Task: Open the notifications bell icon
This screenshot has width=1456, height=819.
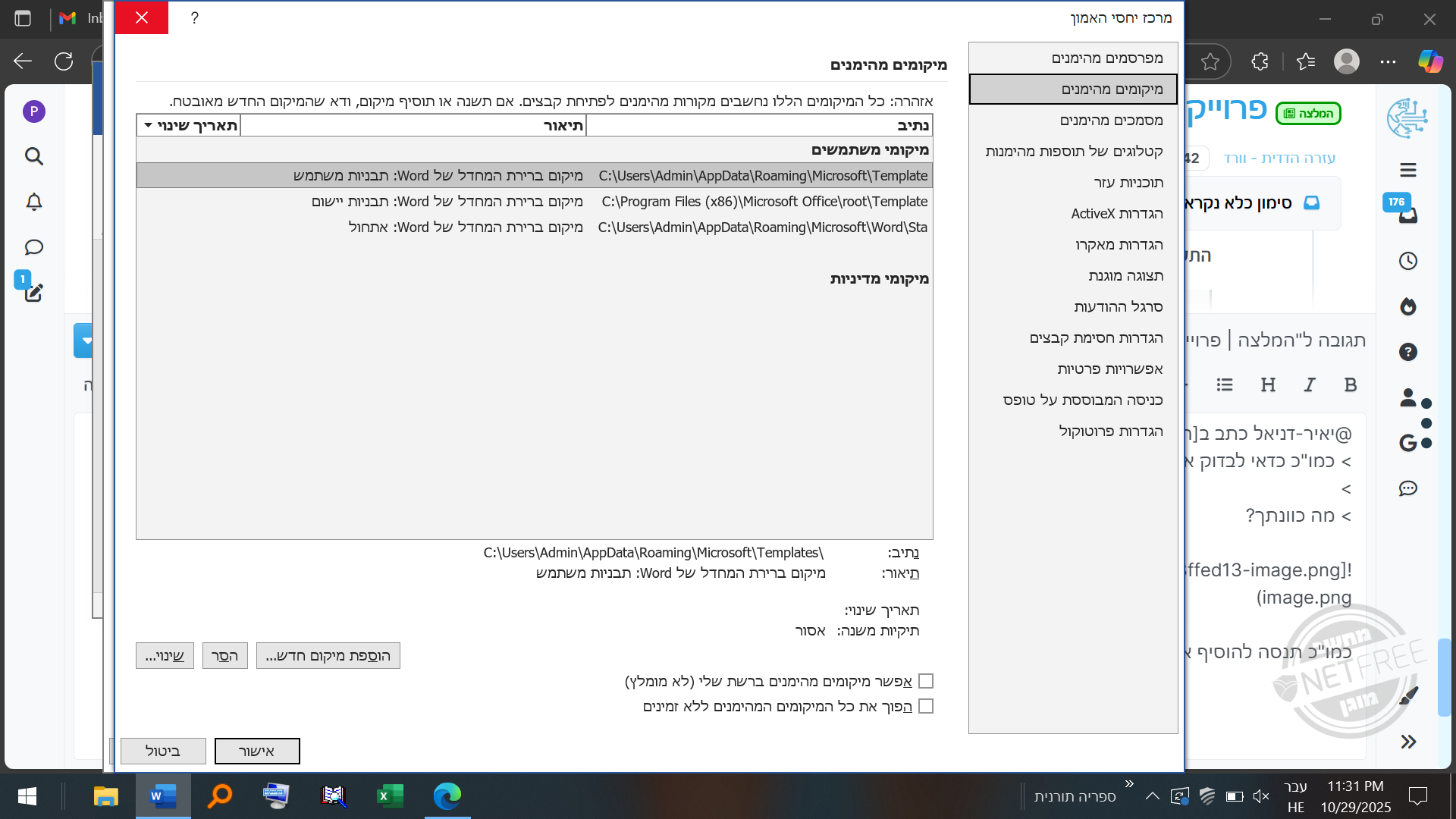Action: click(33, 202)
